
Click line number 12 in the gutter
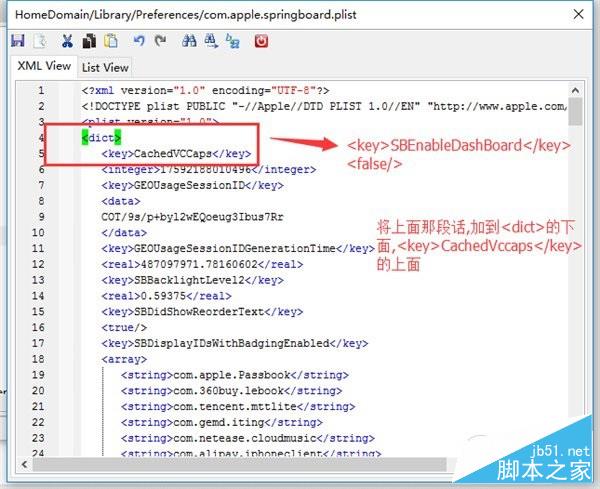(38, 264)
